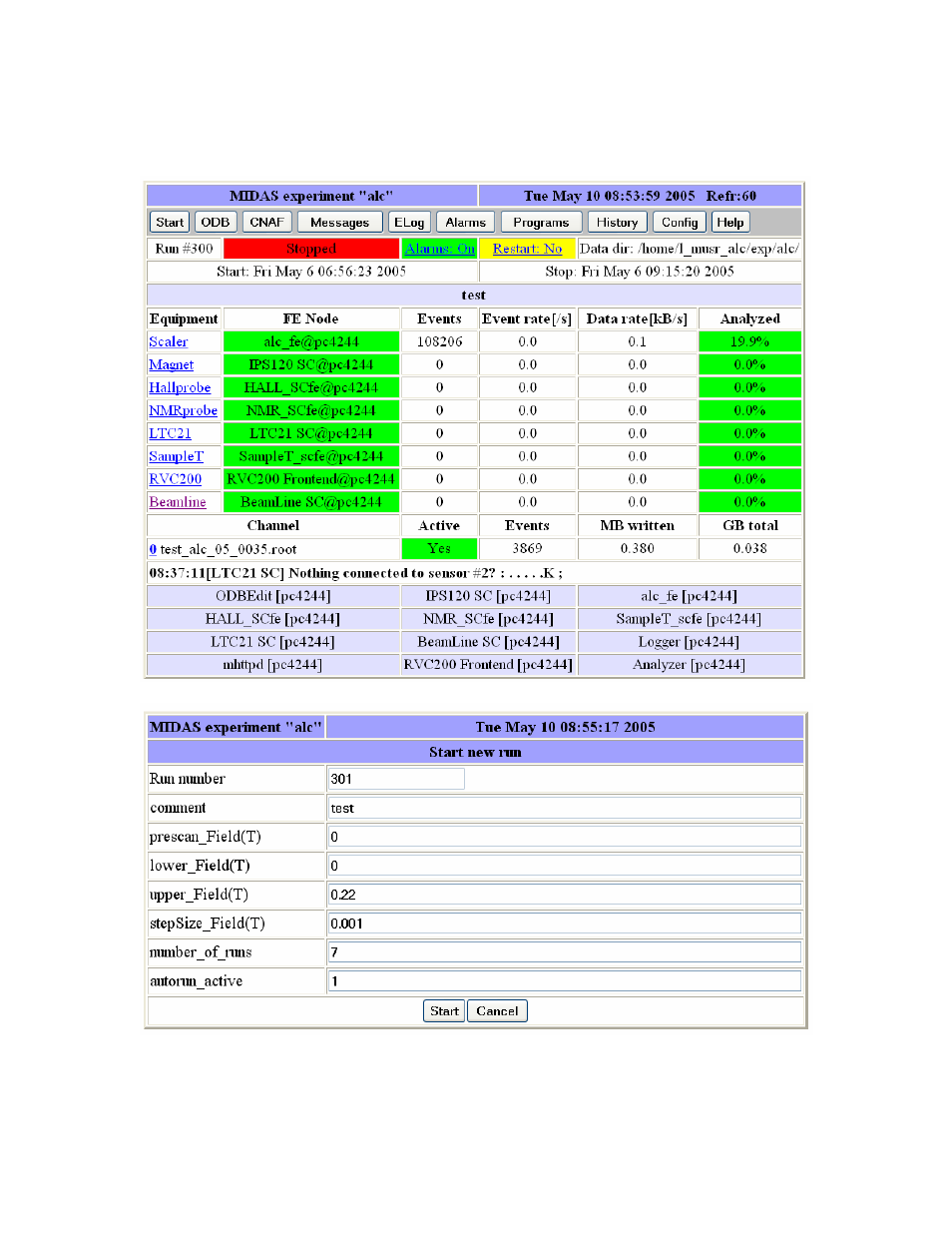Click the BeamLine SC [pc4244] client cell

coord(488,642)
